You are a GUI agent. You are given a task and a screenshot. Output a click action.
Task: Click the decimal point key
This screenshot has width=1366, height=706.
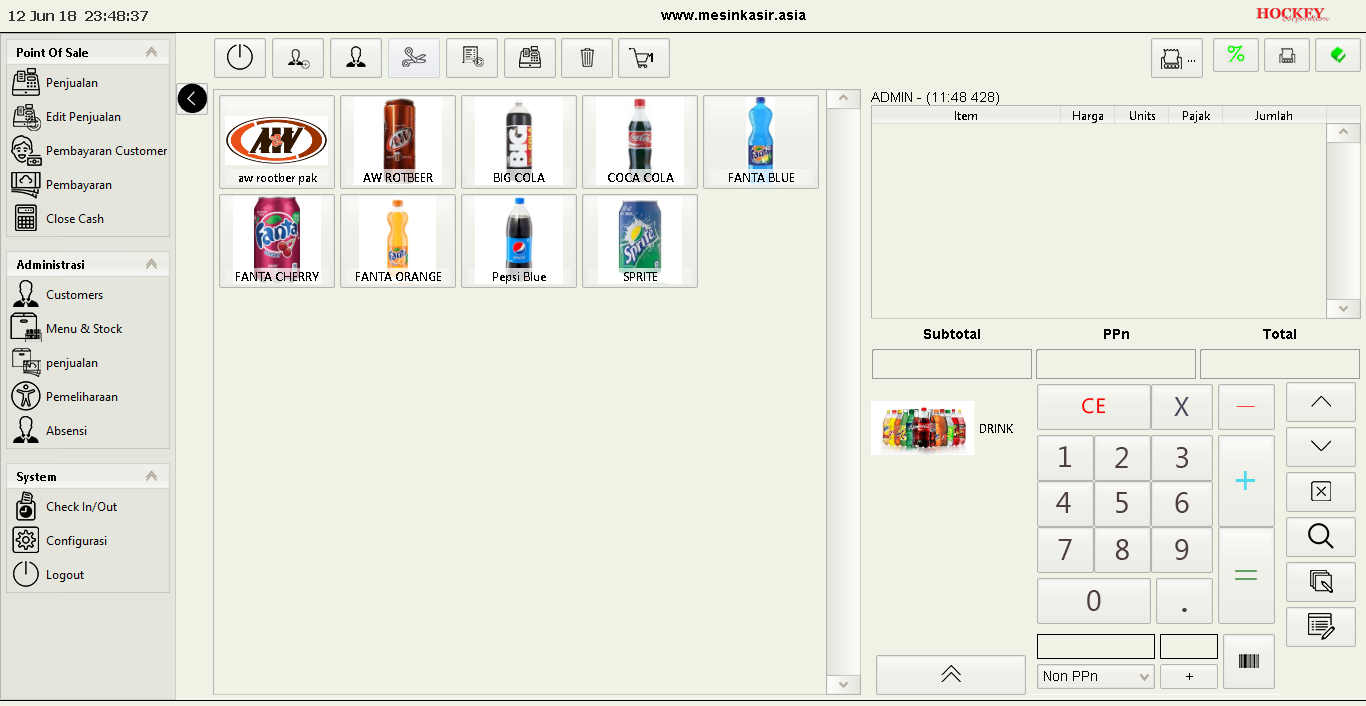[x=1184, y=601]
